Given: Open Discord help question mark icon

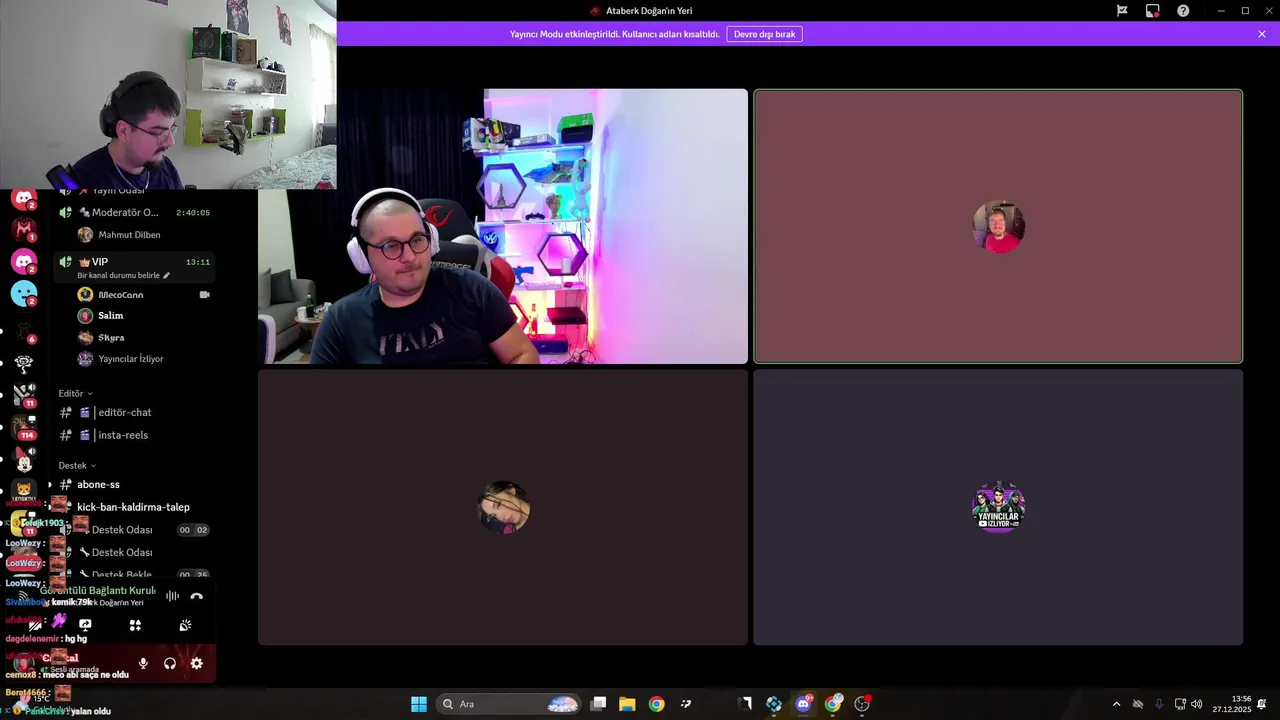Looking at the screenshot, I should 1183,11.
